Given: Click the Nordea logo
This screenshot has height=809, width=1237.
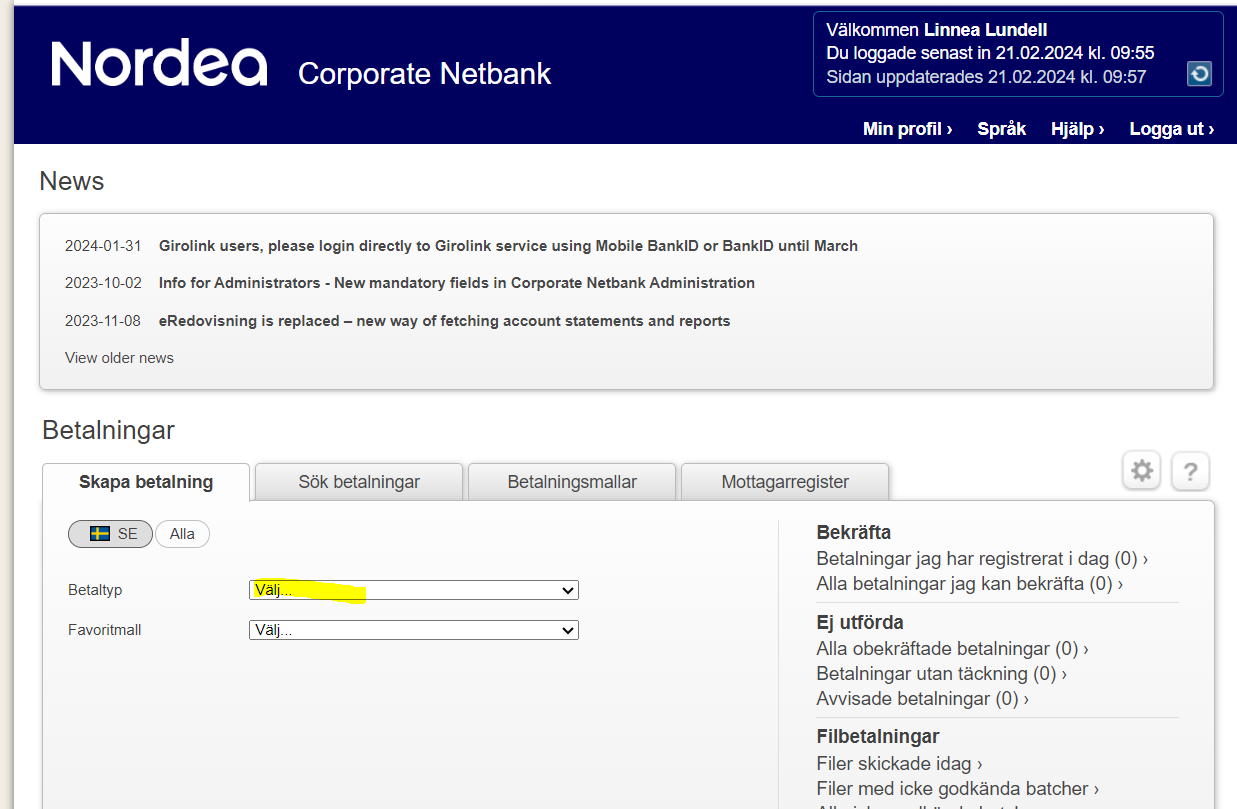Looking at the screenshot, I should [160, 64].
